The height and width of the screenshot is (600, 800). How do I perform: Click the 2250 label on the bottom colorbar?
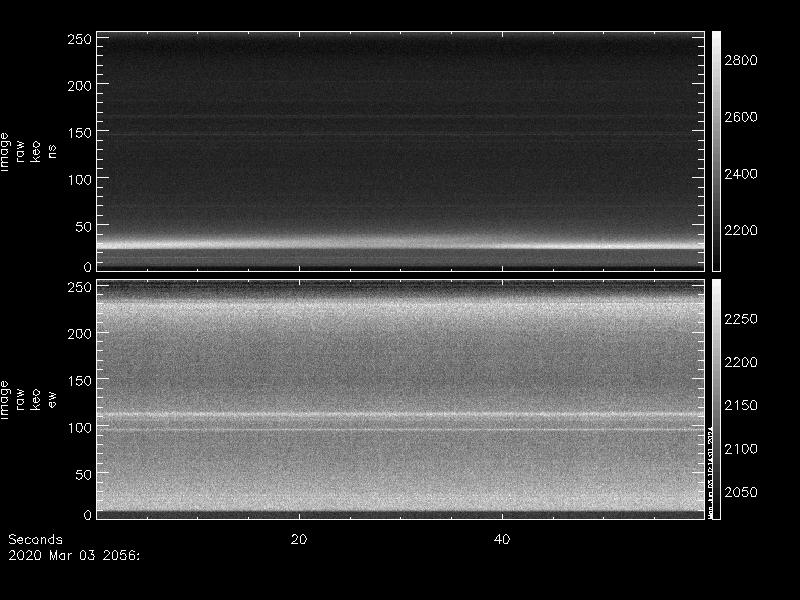click(741, 319)
